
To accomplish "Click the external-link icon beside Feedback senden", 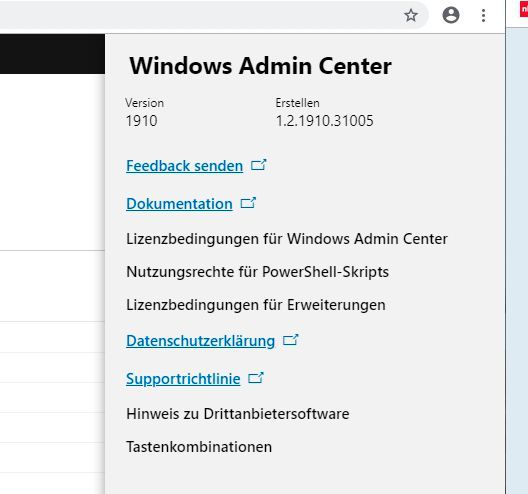I will coord(259,165).
